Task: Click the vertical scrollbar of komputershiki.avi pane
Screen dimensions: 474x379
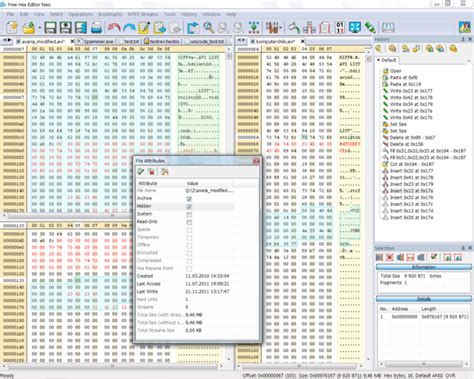Action: 368,207
